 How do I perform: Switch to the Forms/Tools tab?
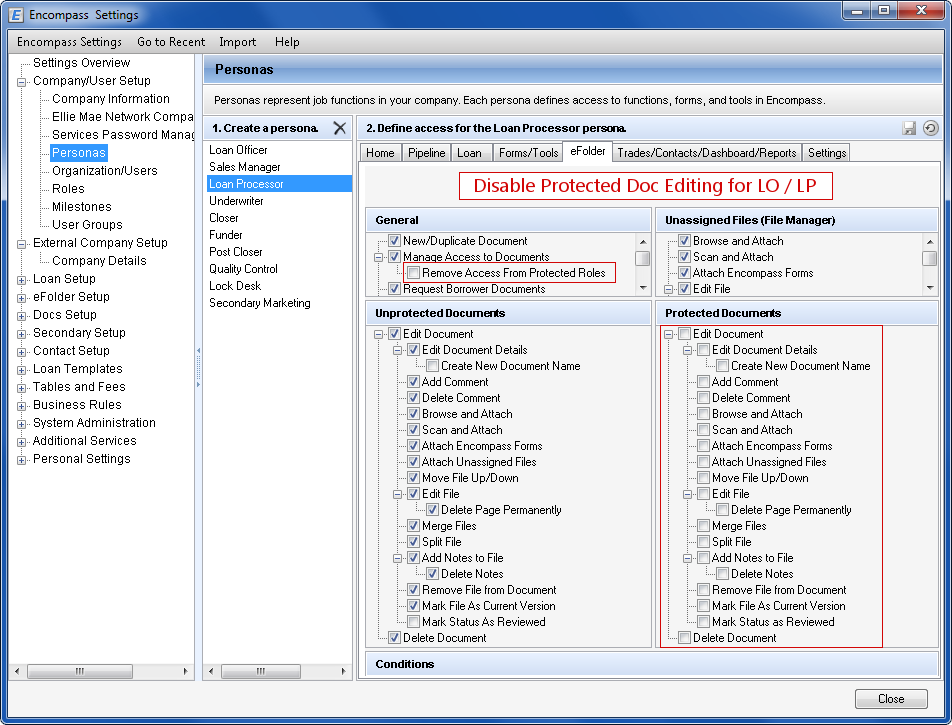[528, 153]
